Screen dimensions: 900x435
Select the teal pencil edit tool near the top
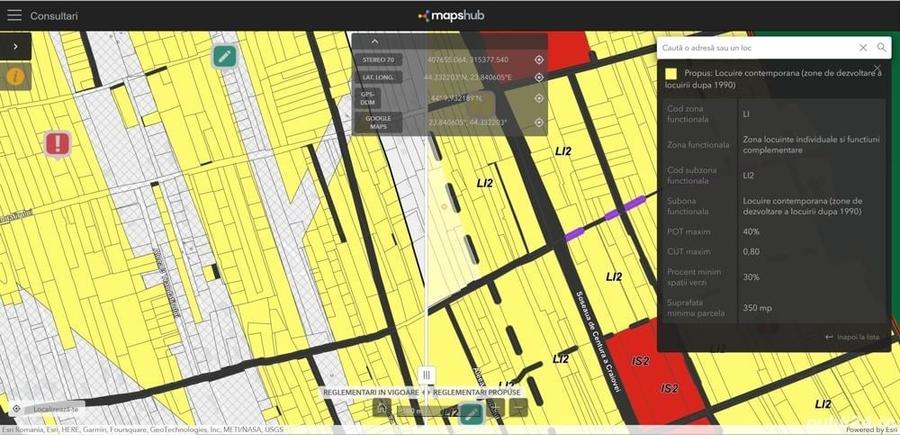coord(224,56)
